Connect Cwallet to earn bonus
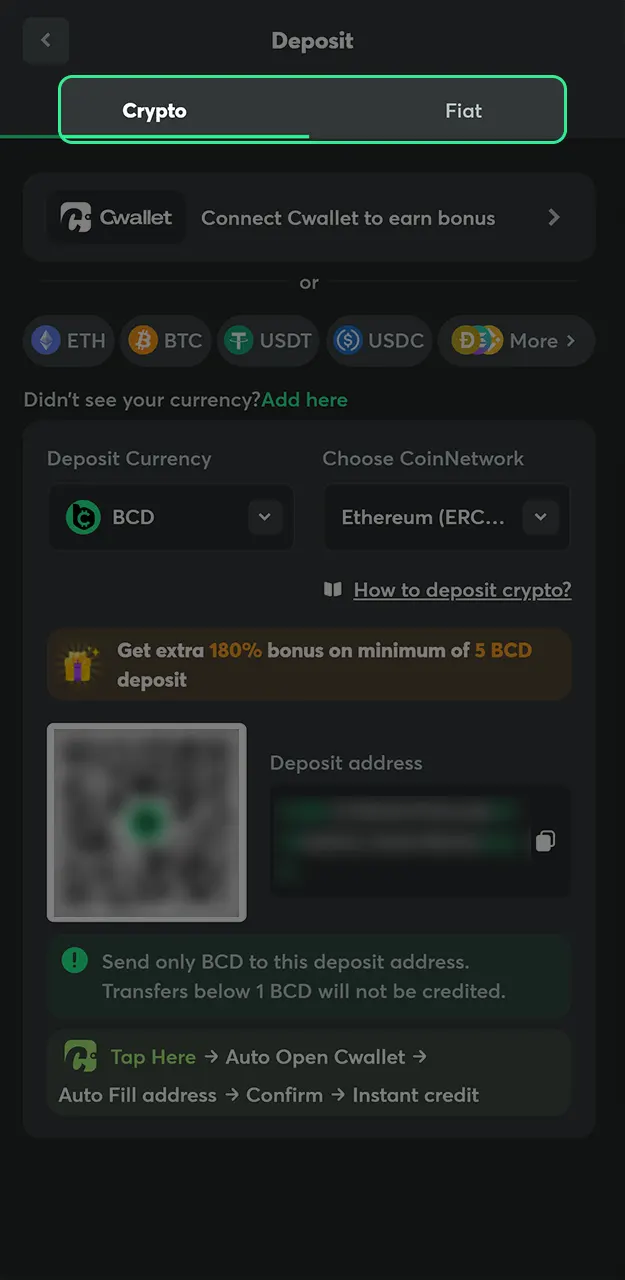This screenshot has width=625, height=1280. pyautogui.click(x=348, y=218)
